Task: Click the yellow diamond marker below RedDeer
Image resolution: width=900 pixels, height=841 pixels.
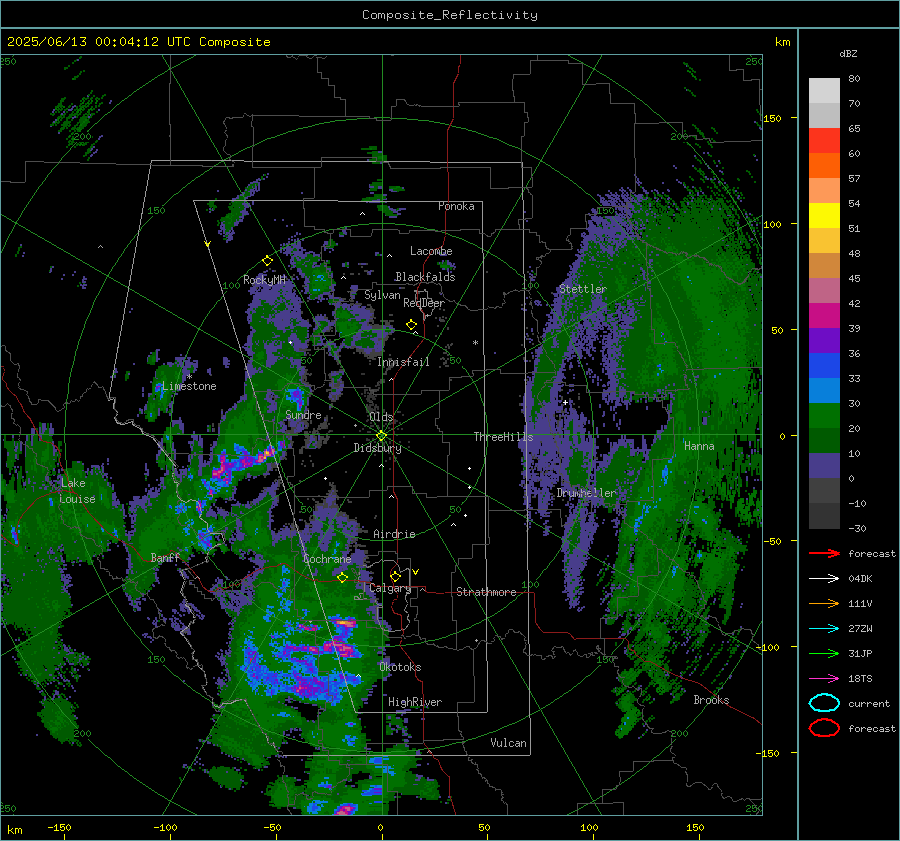Action: tap(411, 325)
